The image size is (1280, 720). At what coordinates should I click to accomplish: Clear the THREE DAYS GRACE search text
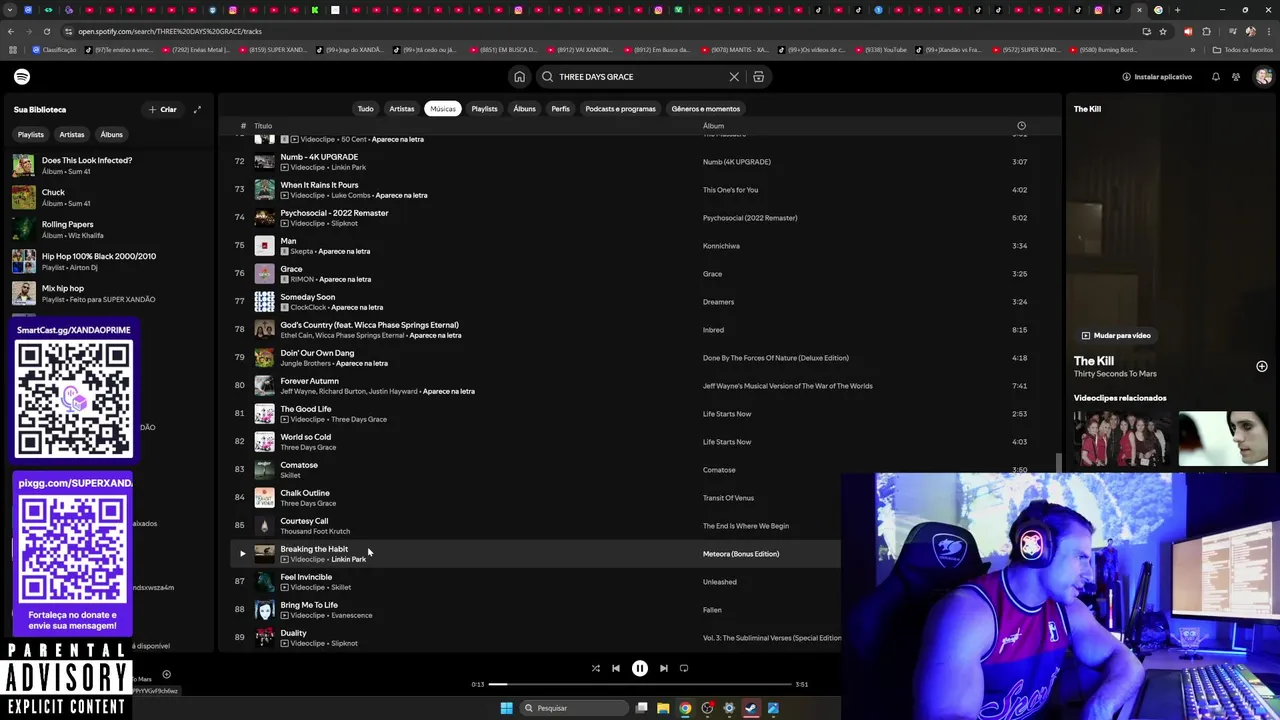[734, 77]
